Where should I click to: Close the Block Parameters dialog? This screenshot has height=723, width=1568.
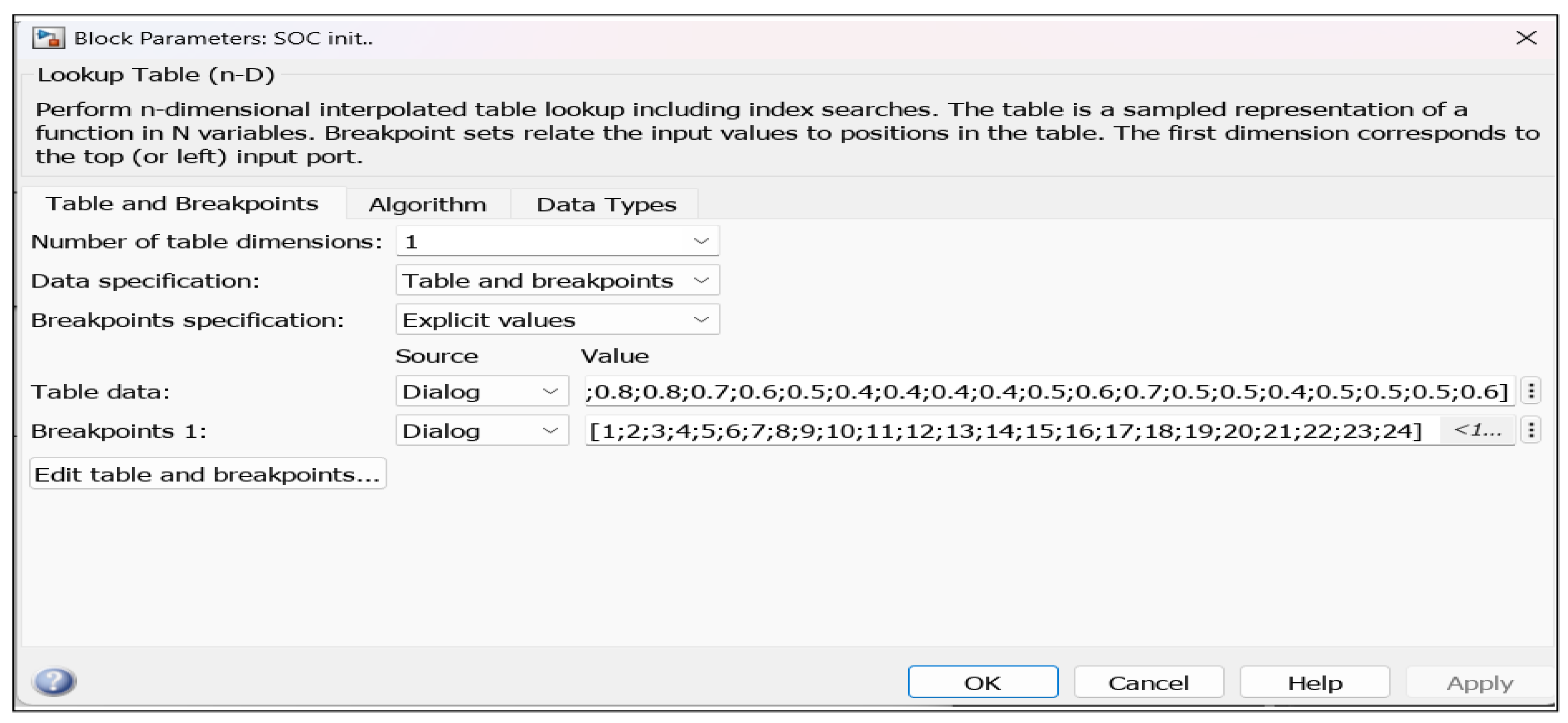(x=1526, y=38)
